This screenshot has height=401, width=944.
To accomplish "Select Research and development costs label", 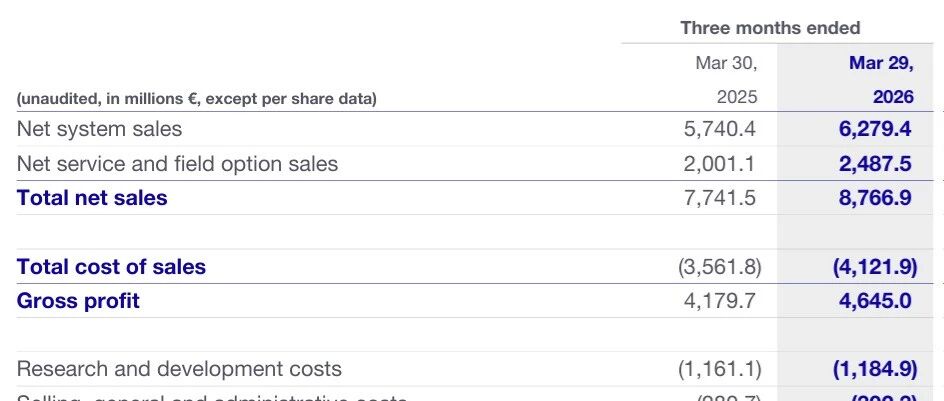I will 179,369.
